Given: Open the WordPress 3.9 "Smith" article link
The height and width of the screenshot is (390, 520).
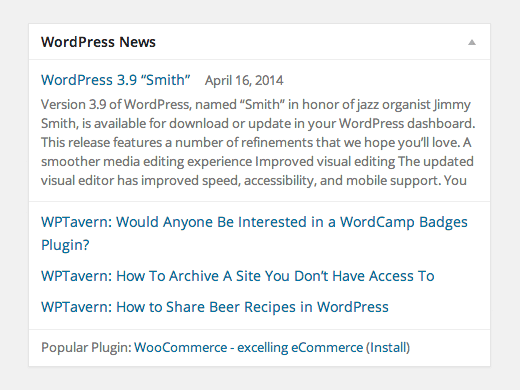Looking at the screenshot, I should 115,80.
